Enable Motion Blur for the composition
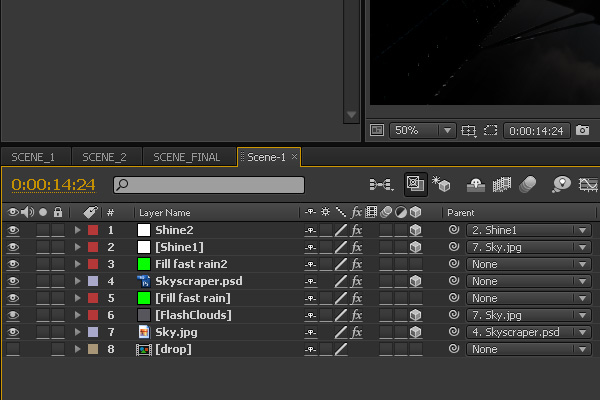 (x=527, y=184)
